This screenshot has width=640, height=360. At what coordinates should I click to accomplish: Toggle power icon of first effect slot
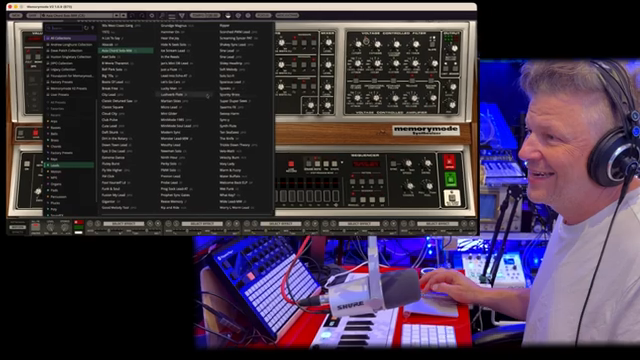(90, 224)
